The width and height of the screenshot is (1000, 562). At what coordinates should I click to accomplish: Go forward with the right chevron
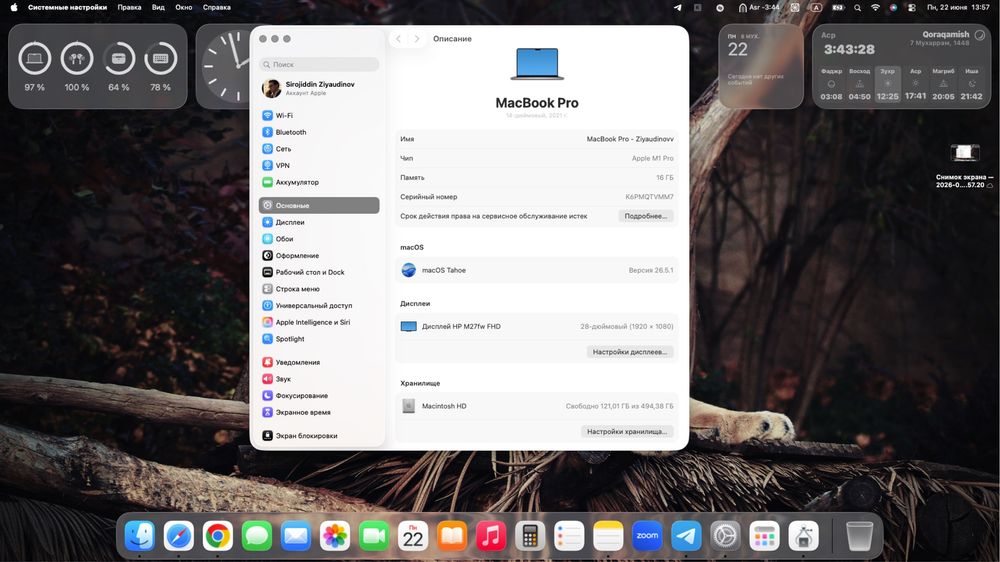tap(417, 39)
